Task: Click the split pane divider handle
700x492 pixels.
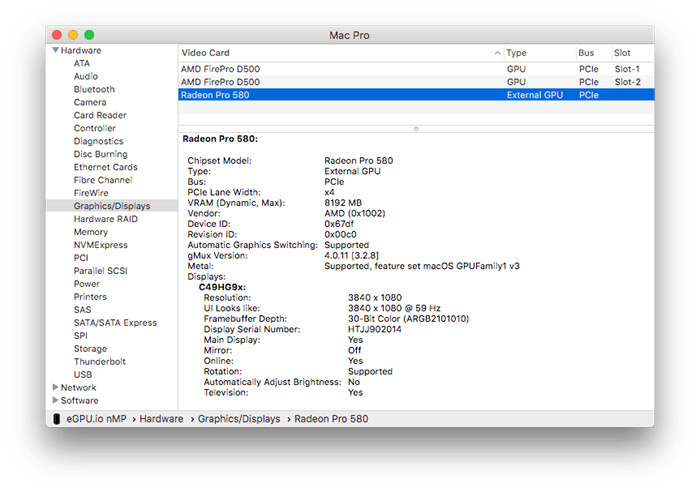Action: [x=415, y=128]
